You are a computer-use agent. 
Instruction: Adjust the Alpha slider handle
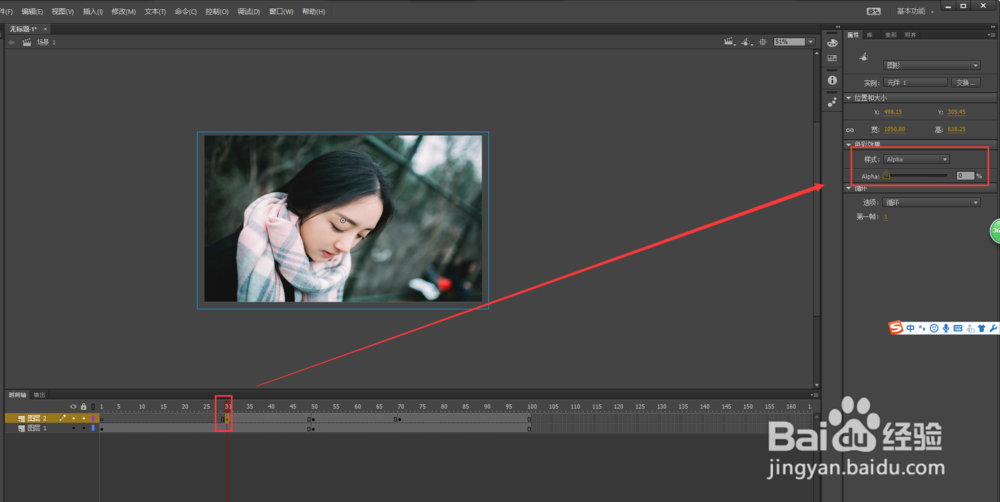click(x=886, y=175)
